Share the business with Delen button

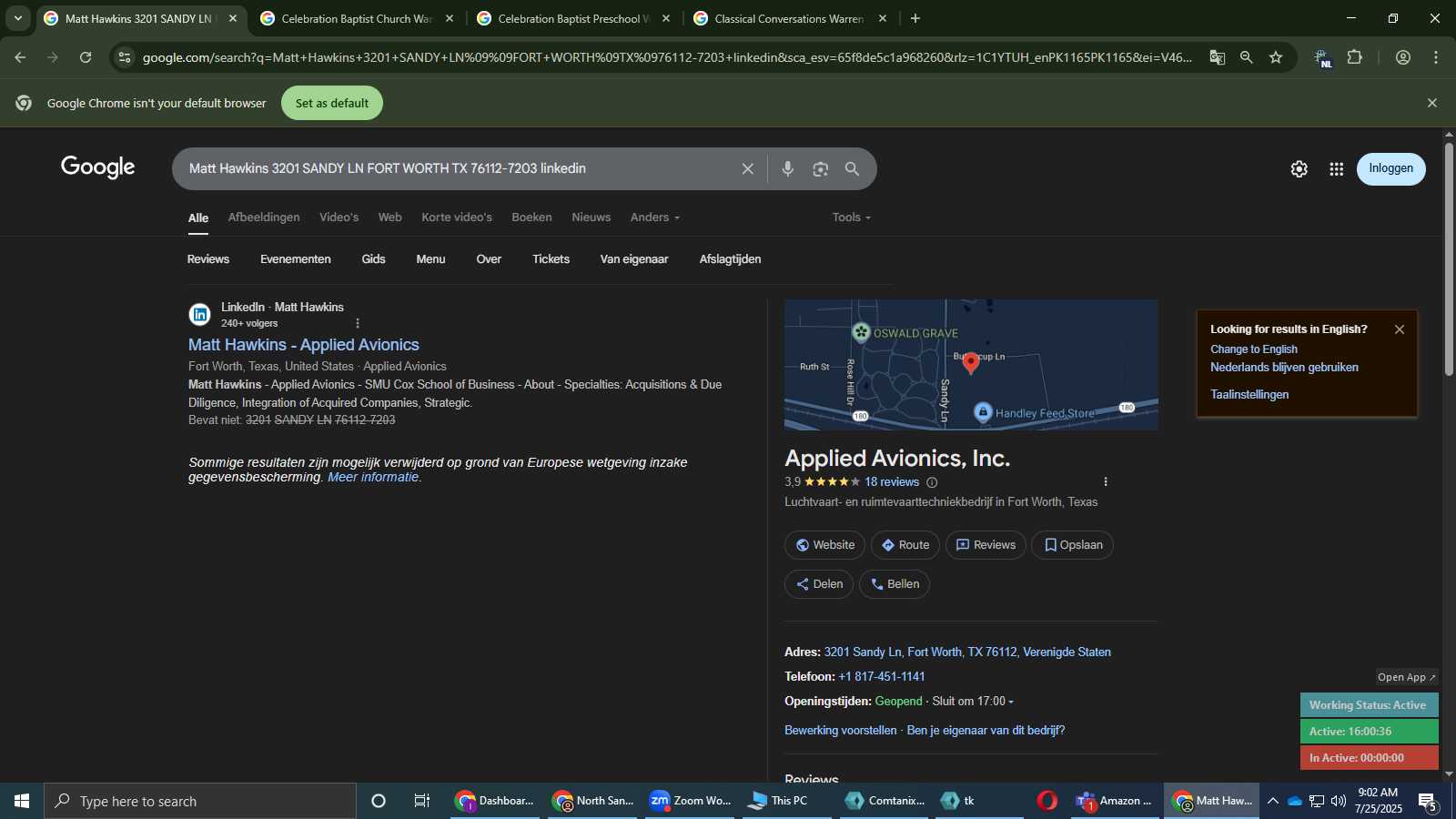click(819, 584)
